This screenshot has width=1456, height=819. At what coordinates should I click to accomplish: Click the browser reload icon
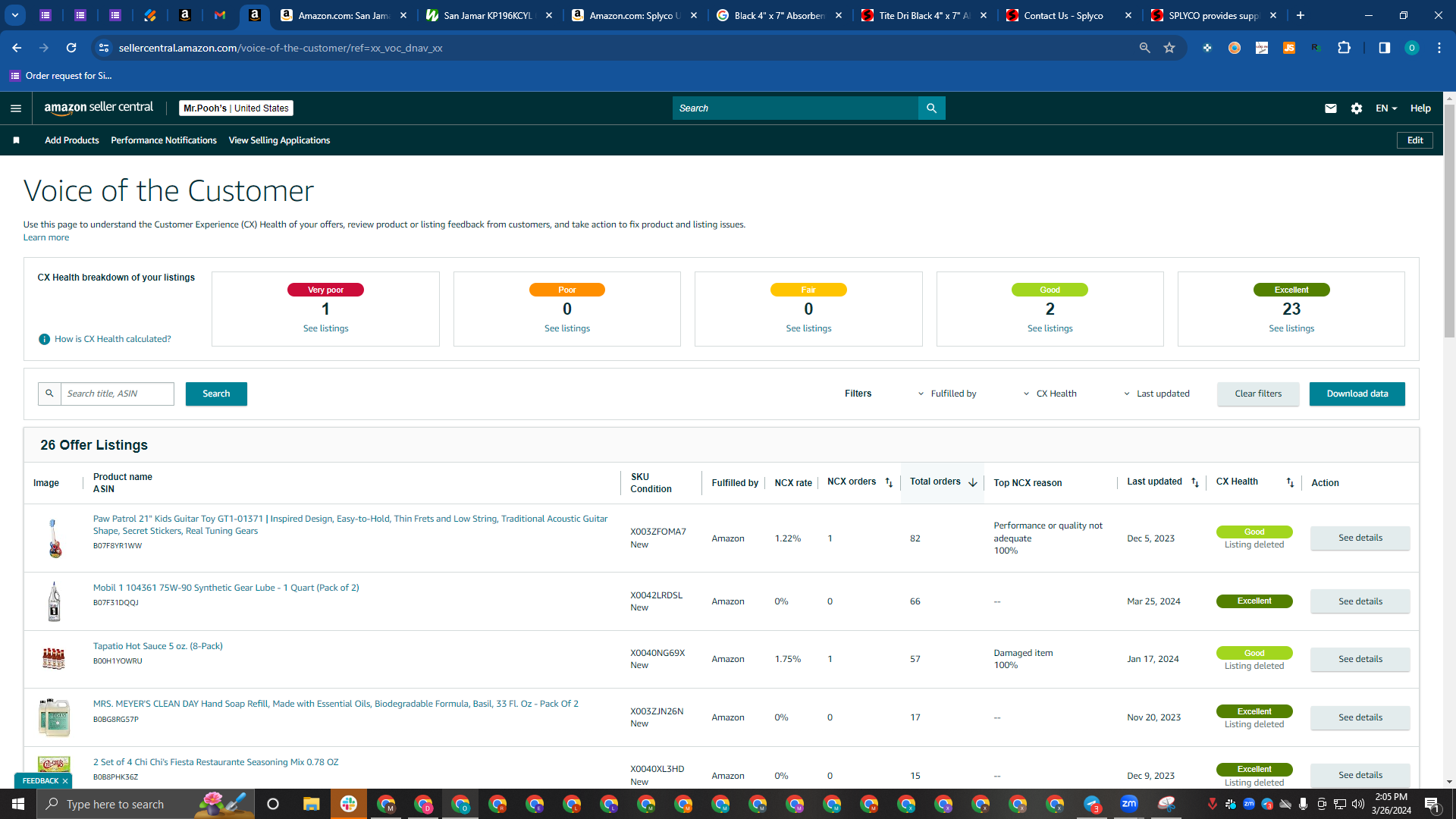[x=71, y=48]
